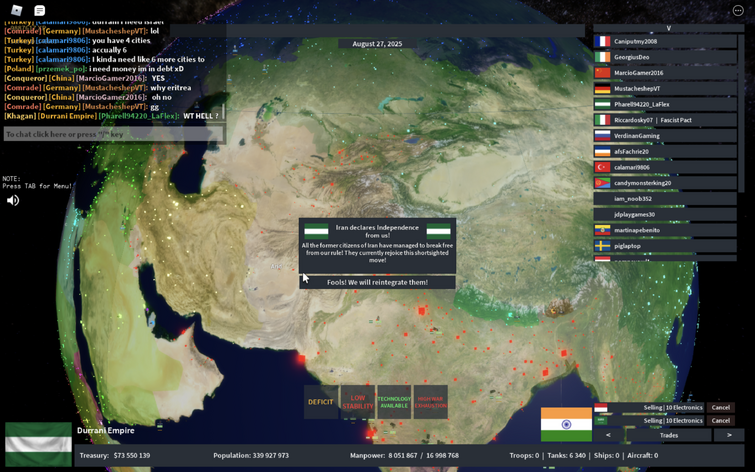Click the Durrani flag next to Pharell94220_LaFlex
Image resolution: width=755 pixels, height=472 pixels.
[x=602, y=105]
